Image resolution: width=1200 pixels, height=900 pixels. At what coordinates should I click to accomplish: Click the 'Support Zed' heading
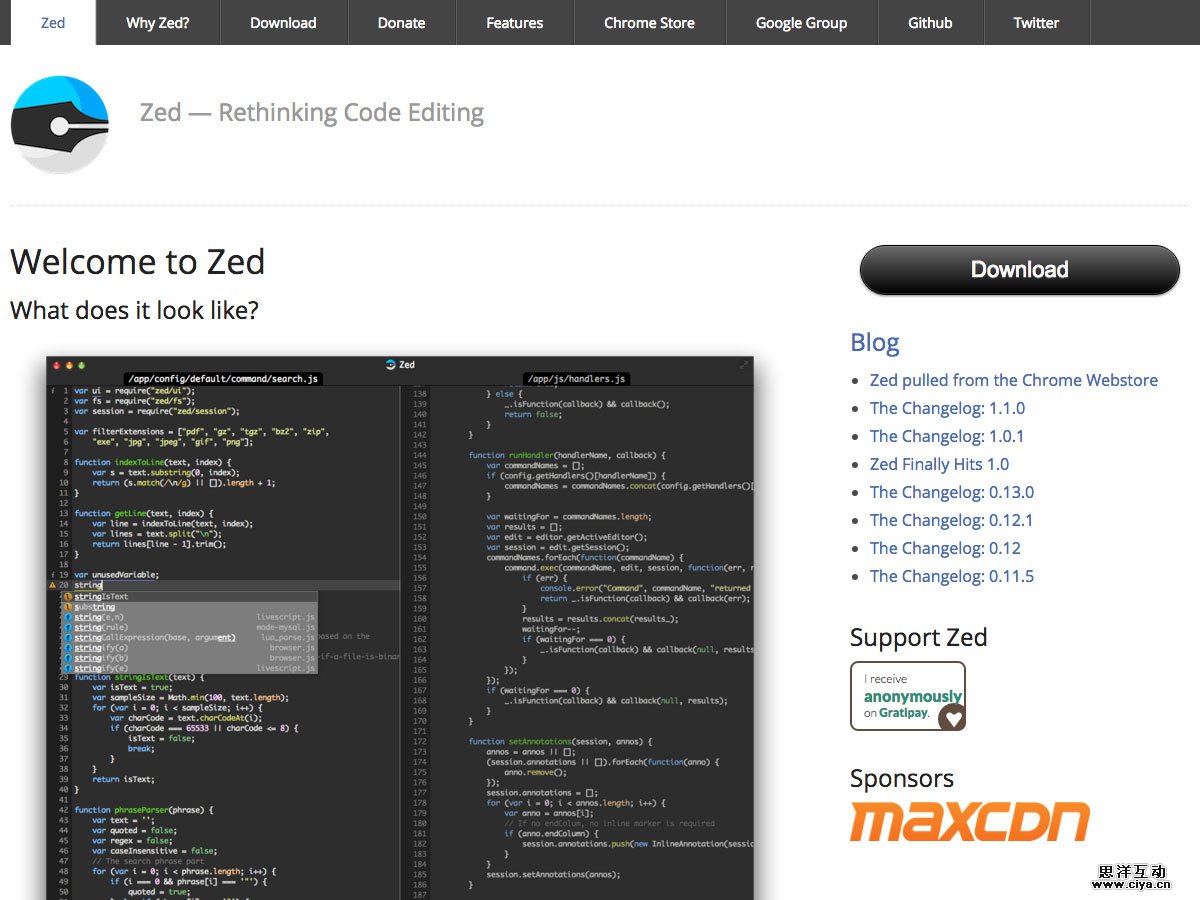[x=919, y=638]
